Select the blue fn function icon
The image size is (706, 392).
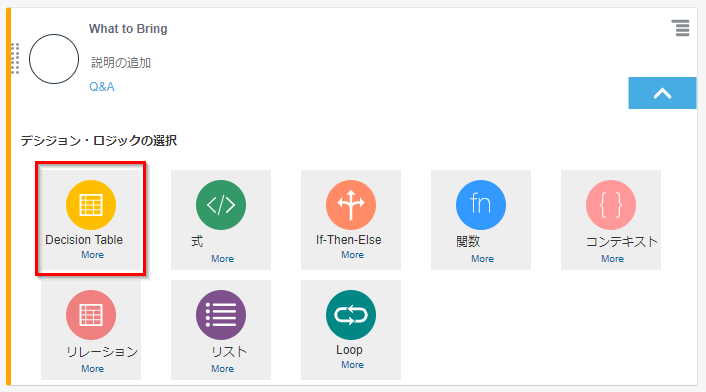pos(480,205)
